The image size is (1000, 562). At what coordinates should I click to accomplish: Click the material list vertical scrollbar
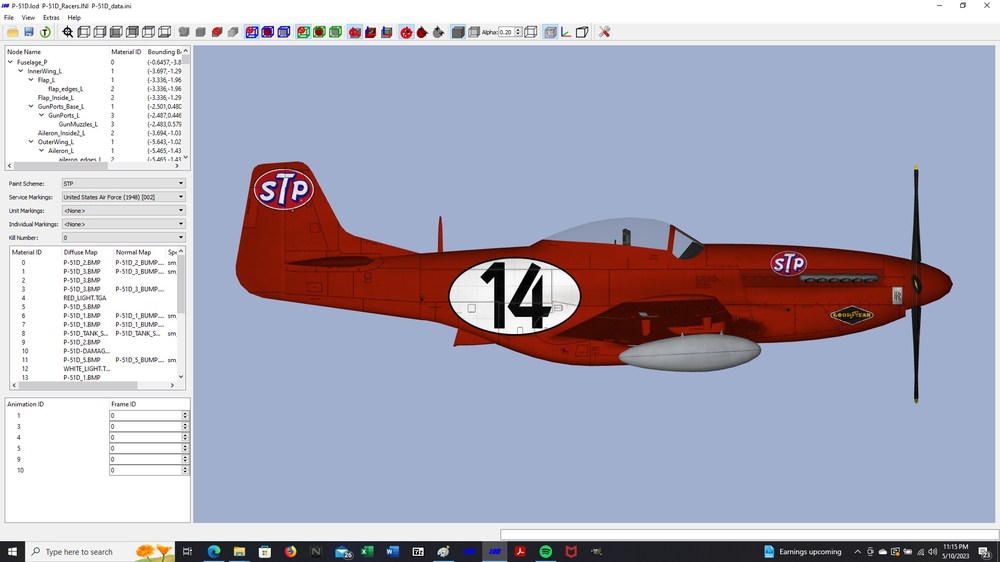pyautogui.click(x=181, y=314)
